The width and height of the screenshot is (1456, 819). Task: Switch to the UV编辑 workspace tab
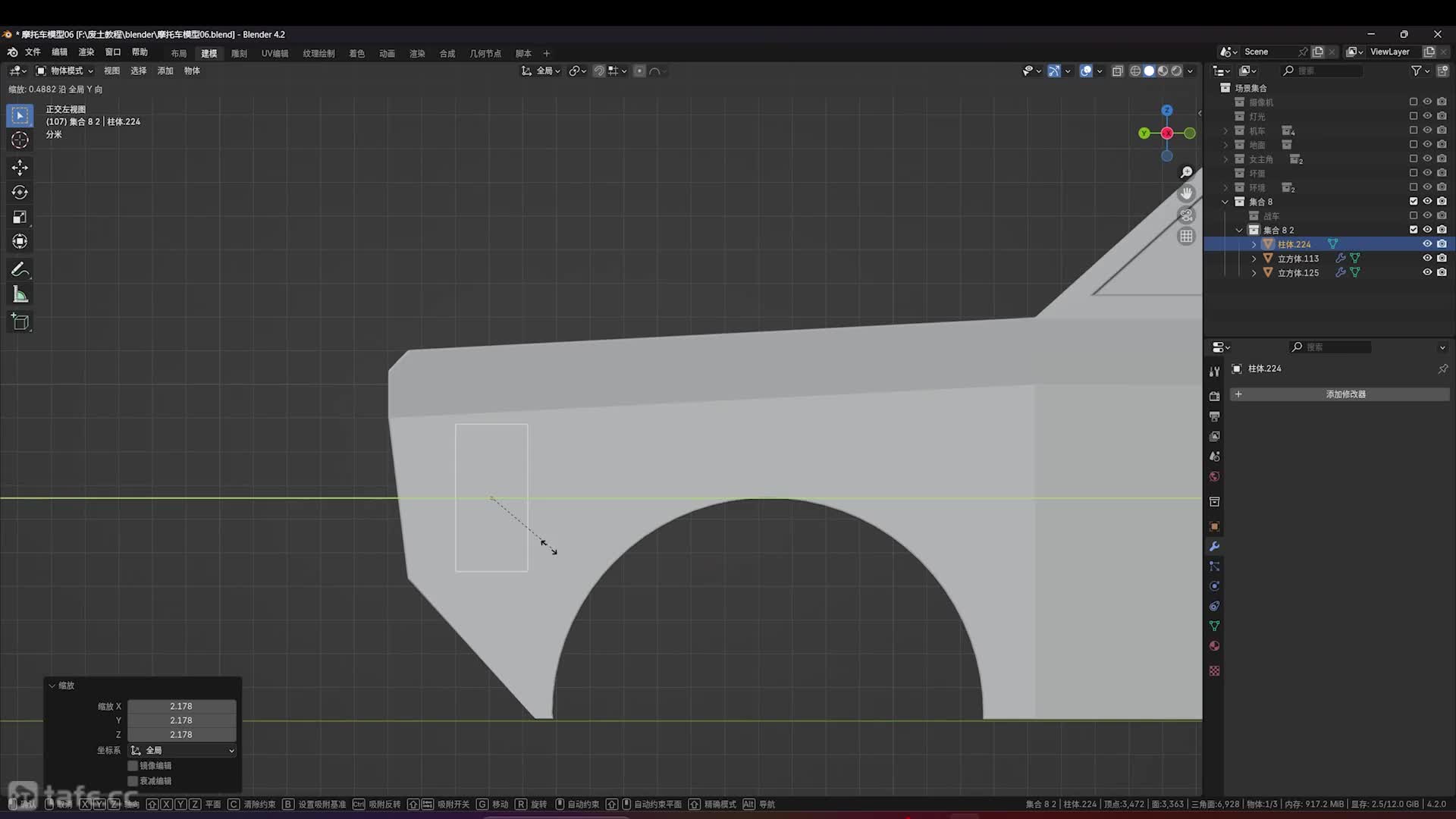click(x=275, y=54)
